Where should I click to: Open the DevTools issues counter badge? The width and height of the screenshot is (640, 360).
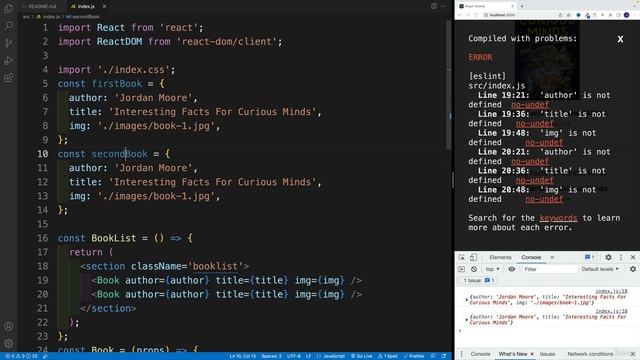click(x=589, y=258)
